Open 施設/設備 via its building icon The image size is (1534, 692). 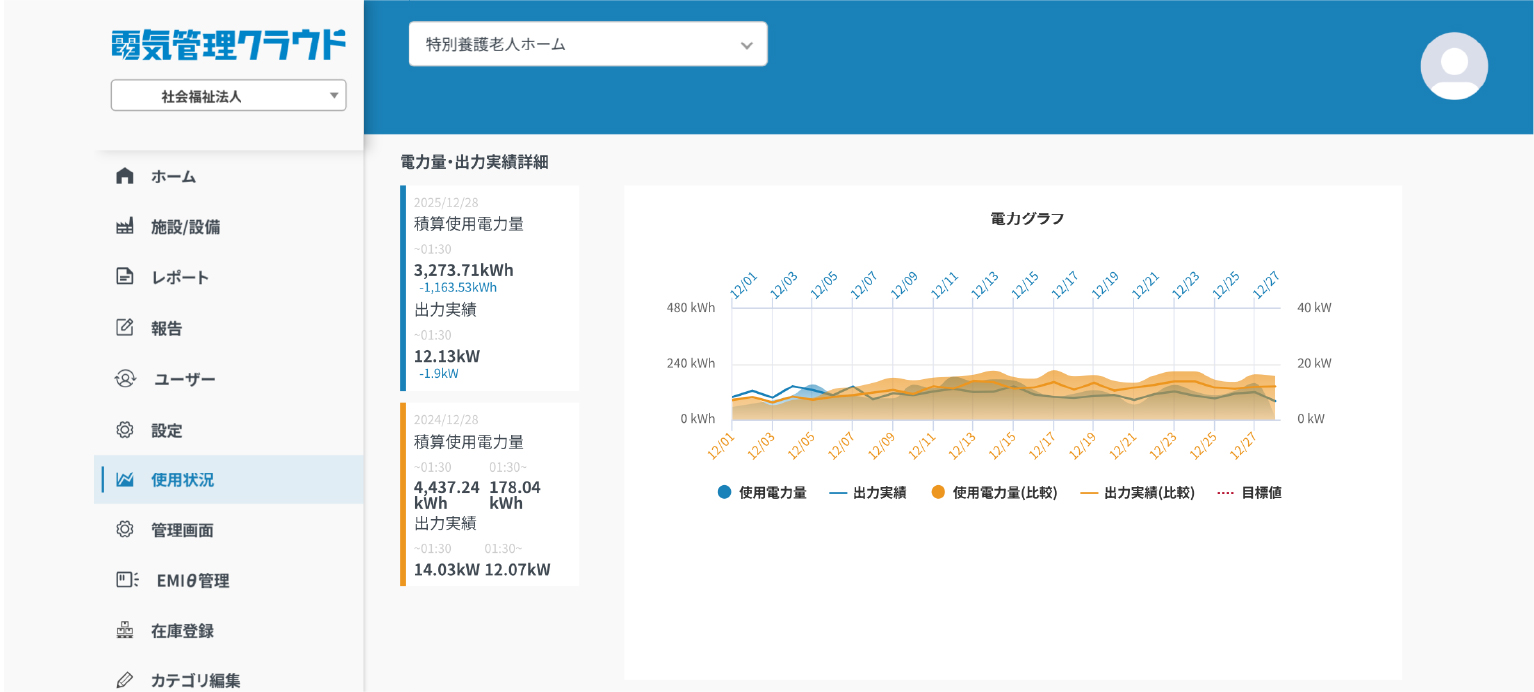[124, 227]
